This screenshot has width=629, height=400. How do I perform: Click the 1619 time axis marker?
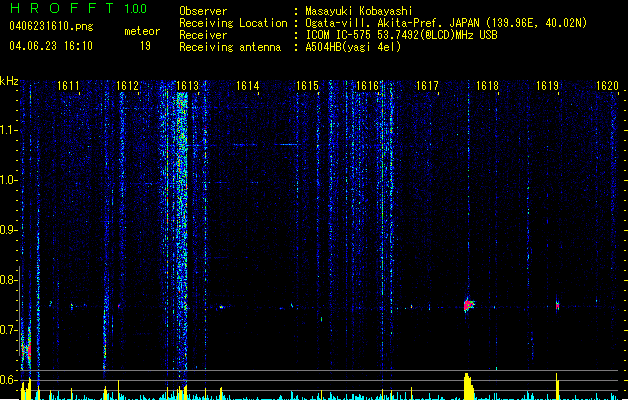pos(548,86)
